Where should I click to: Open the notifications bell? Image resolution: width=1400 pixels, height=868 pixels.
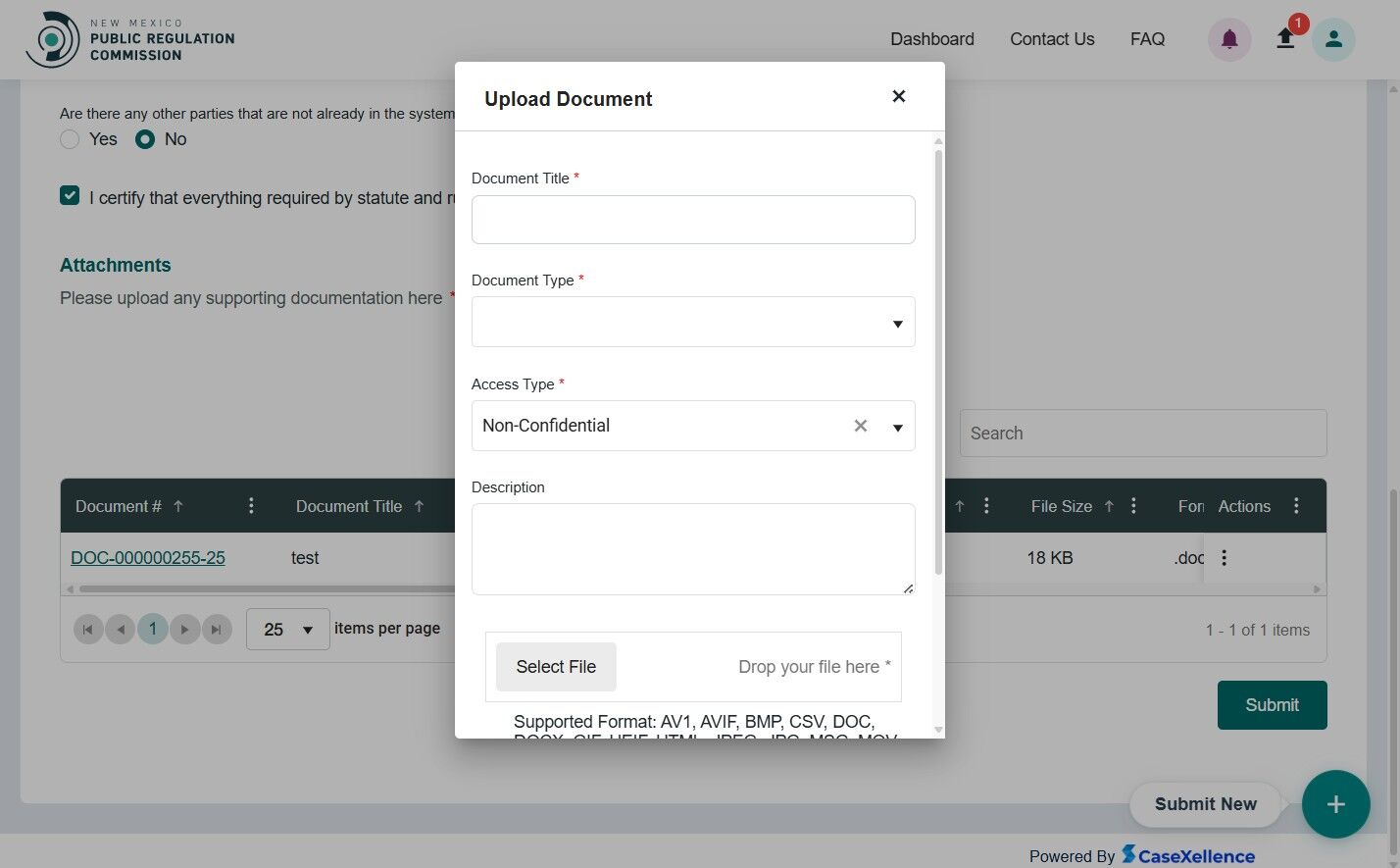point(1228,39)
